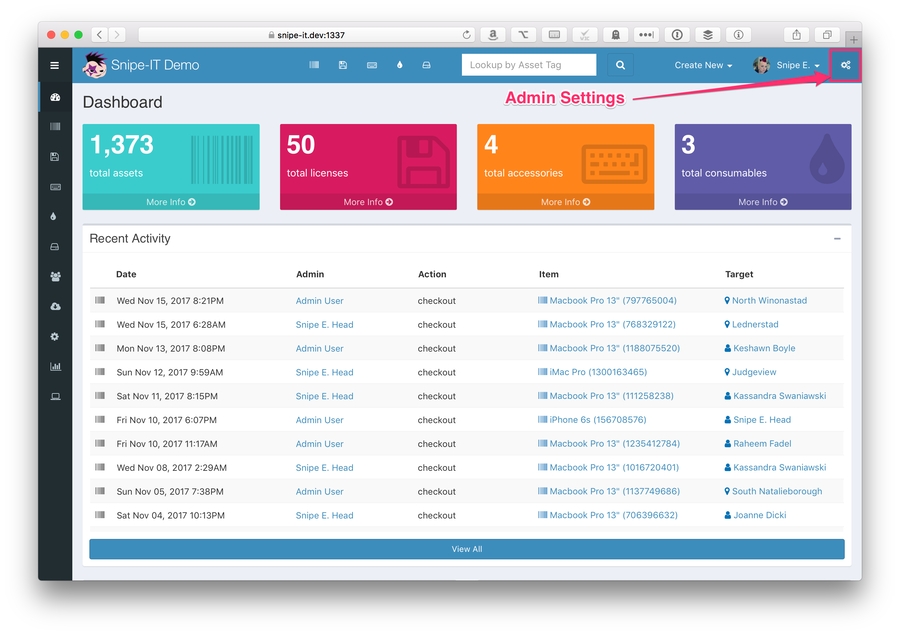900x635 pixels.
Task: Open People section in left sidebar
Action: [55, 277]
